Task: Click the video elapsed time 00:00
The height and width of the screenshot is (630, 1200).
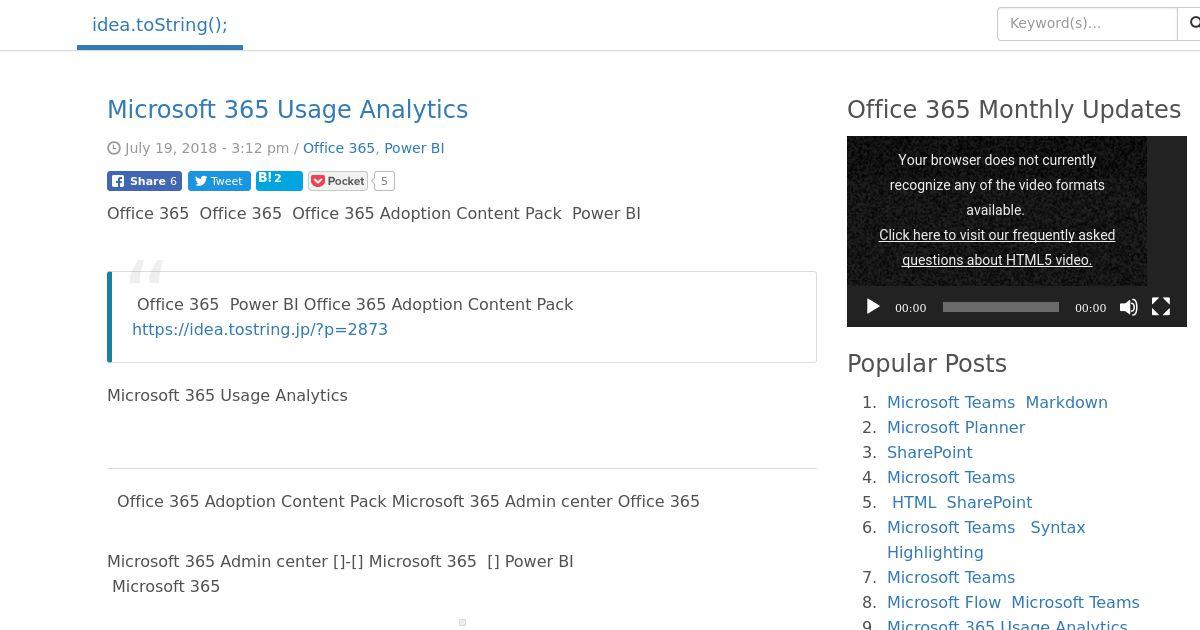Action: (x=910, y=308)
